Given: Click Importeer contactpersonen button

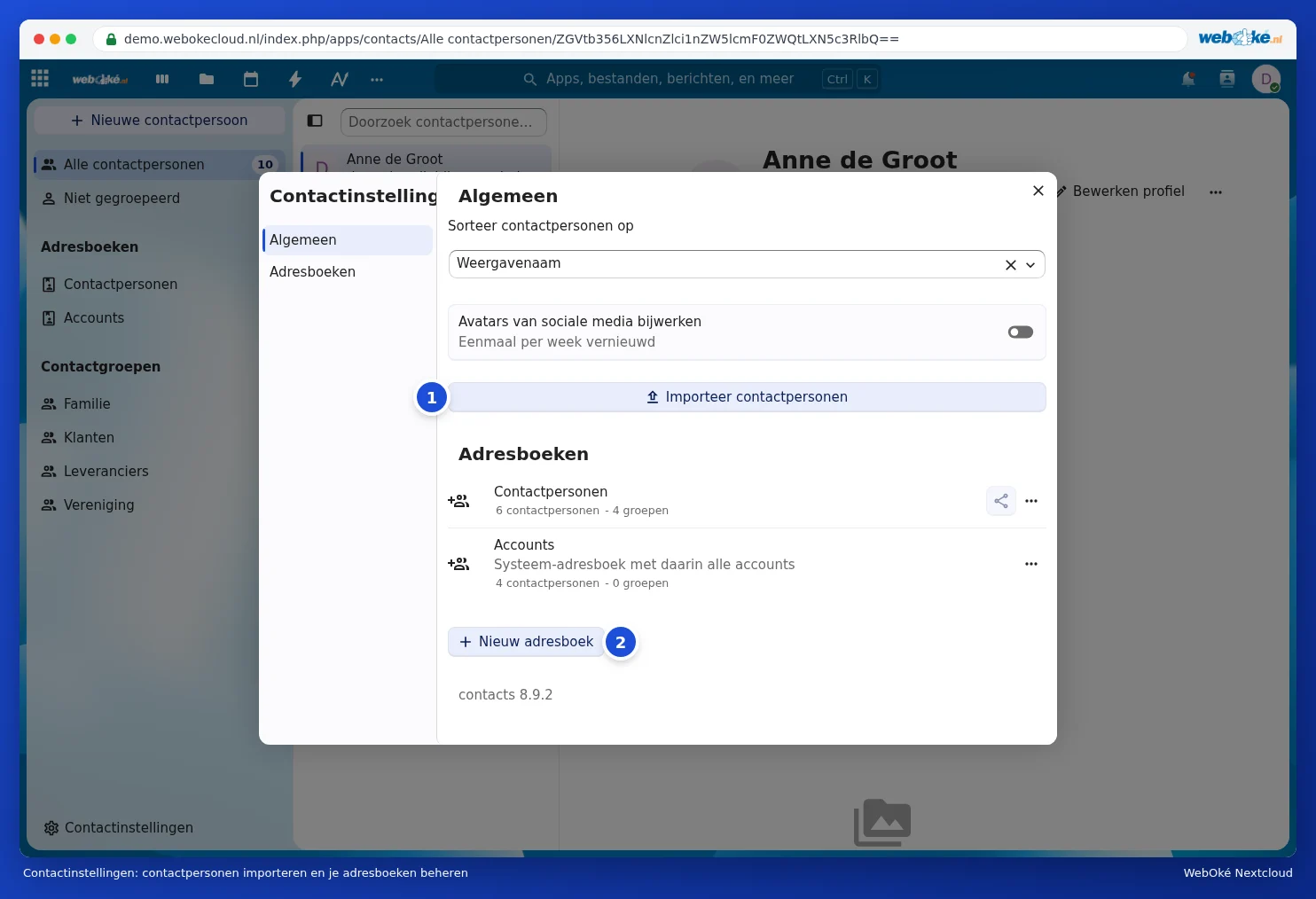Looking at the screenshot, I should coord(747,397).
